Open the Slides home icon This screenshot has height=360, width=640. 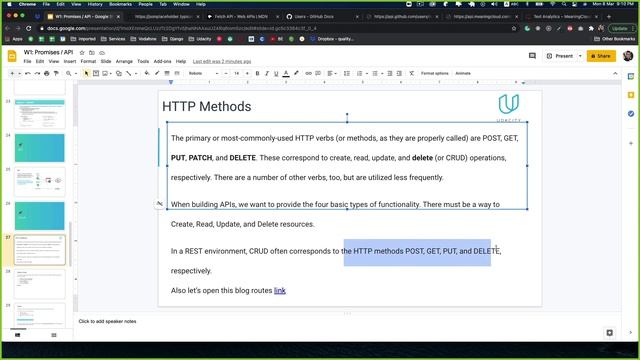click(12, 56)
